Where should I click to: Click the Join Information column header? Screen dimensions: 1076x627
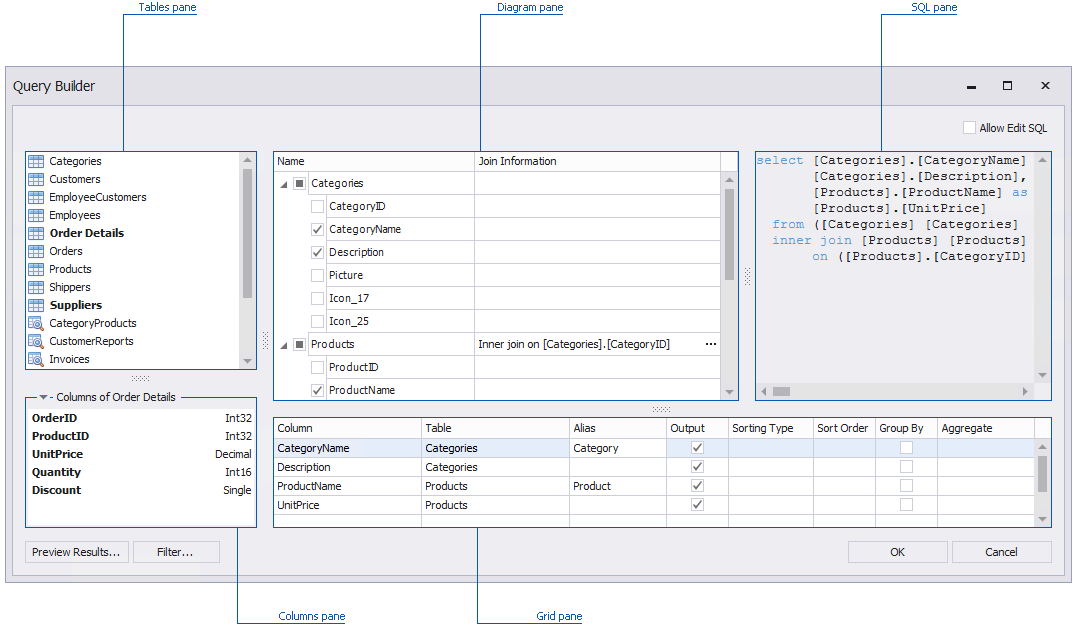click(597, 161)
